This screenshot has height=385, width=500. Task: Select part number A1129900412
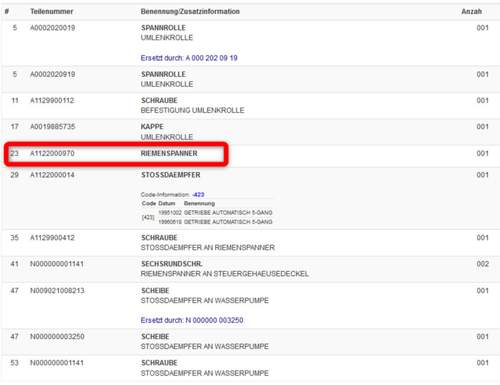[52, 238]
